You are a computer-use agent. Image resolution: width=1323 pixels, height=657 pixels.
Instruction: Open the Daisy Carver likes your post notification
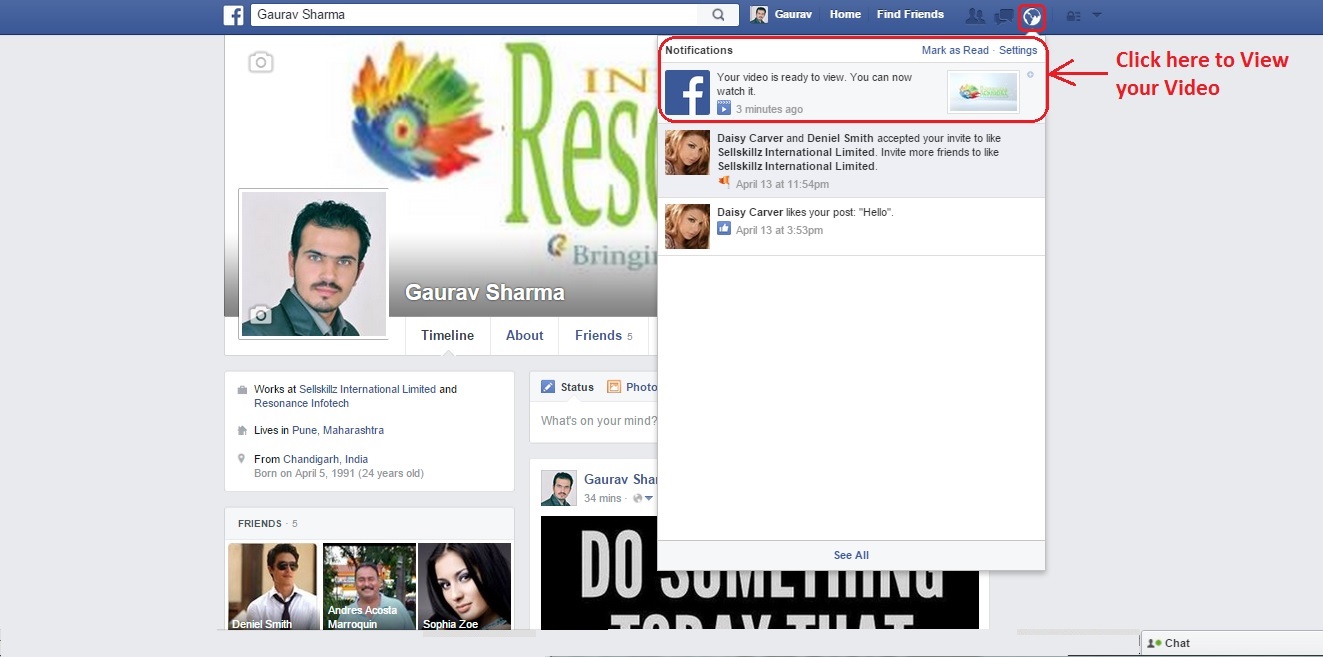852,226
